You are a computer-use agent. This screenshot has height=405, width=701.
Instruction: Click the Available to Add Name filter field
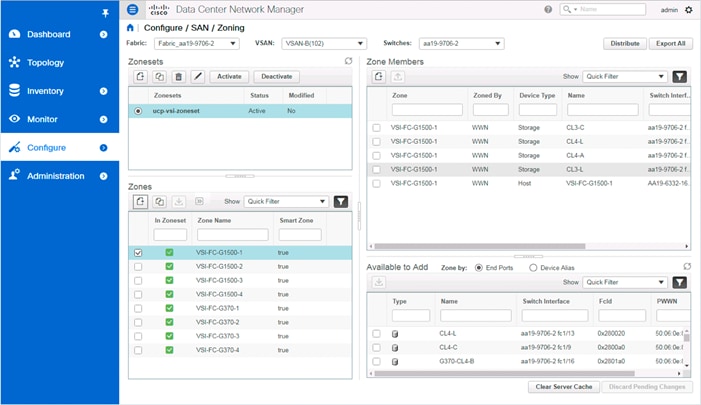[476, 316]
